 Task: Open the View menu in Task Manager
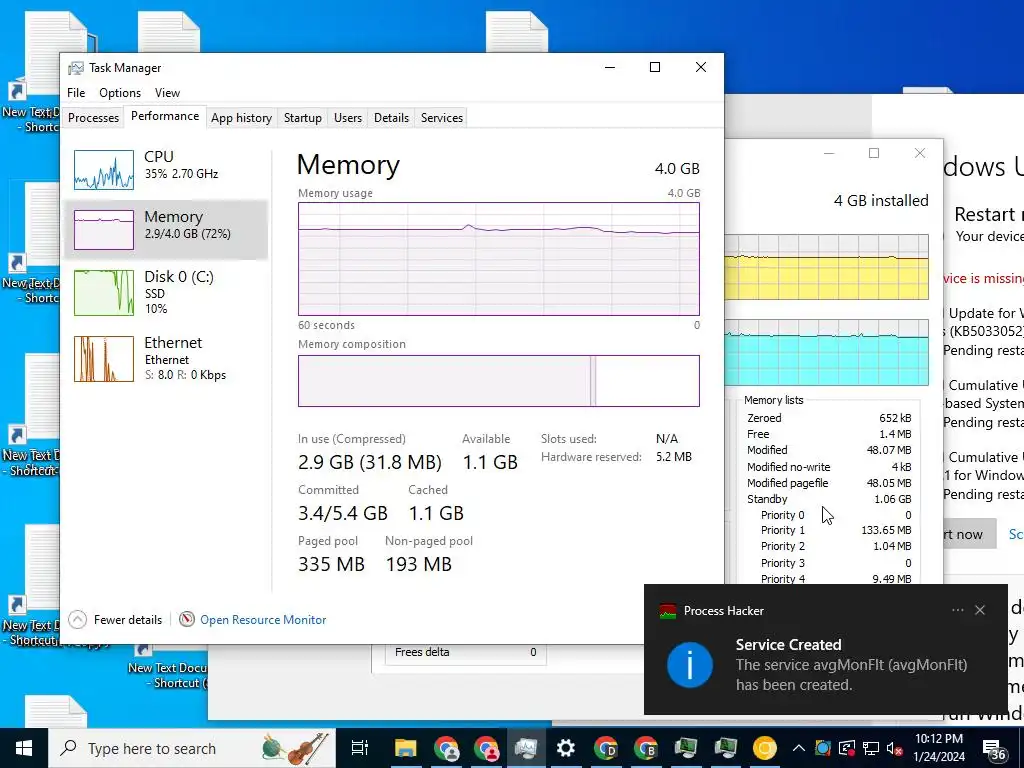click(167, 93)
